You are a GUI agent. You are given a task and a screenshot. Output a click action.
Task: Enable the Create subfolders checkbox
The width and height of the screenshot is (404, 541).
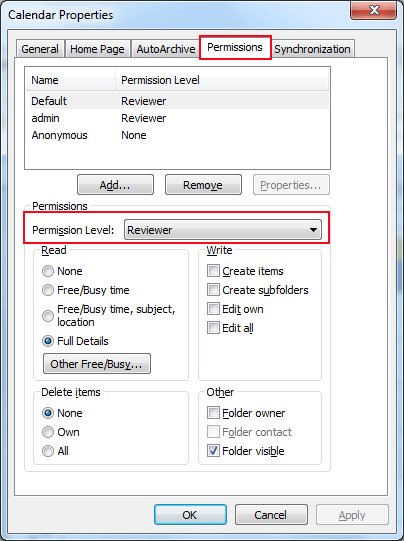213,289
